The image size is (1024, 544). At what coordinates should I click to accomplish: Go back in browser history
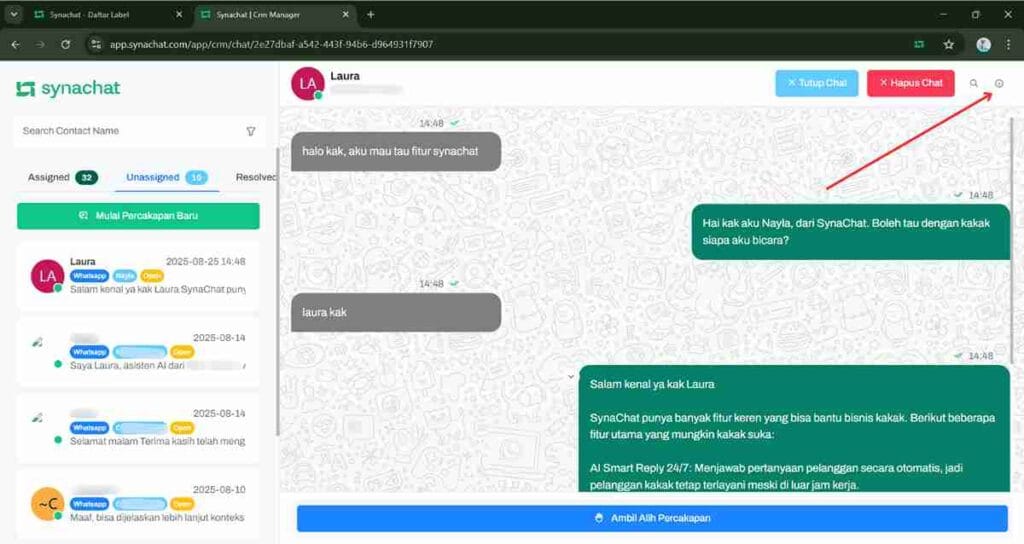point(16,44)
